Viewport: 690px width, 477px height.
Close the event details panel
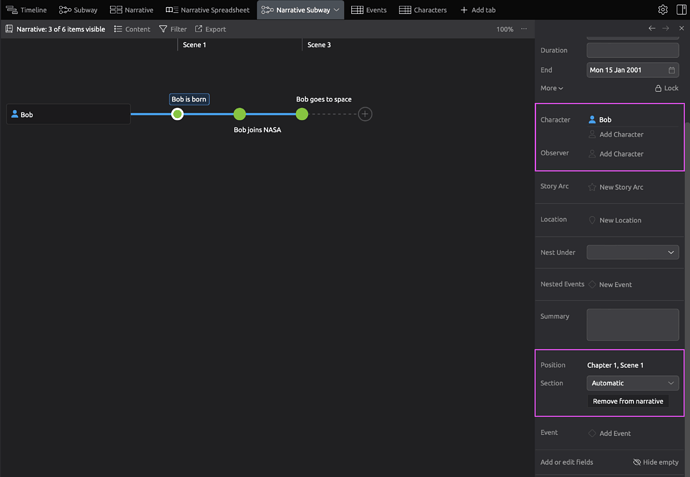681,29
